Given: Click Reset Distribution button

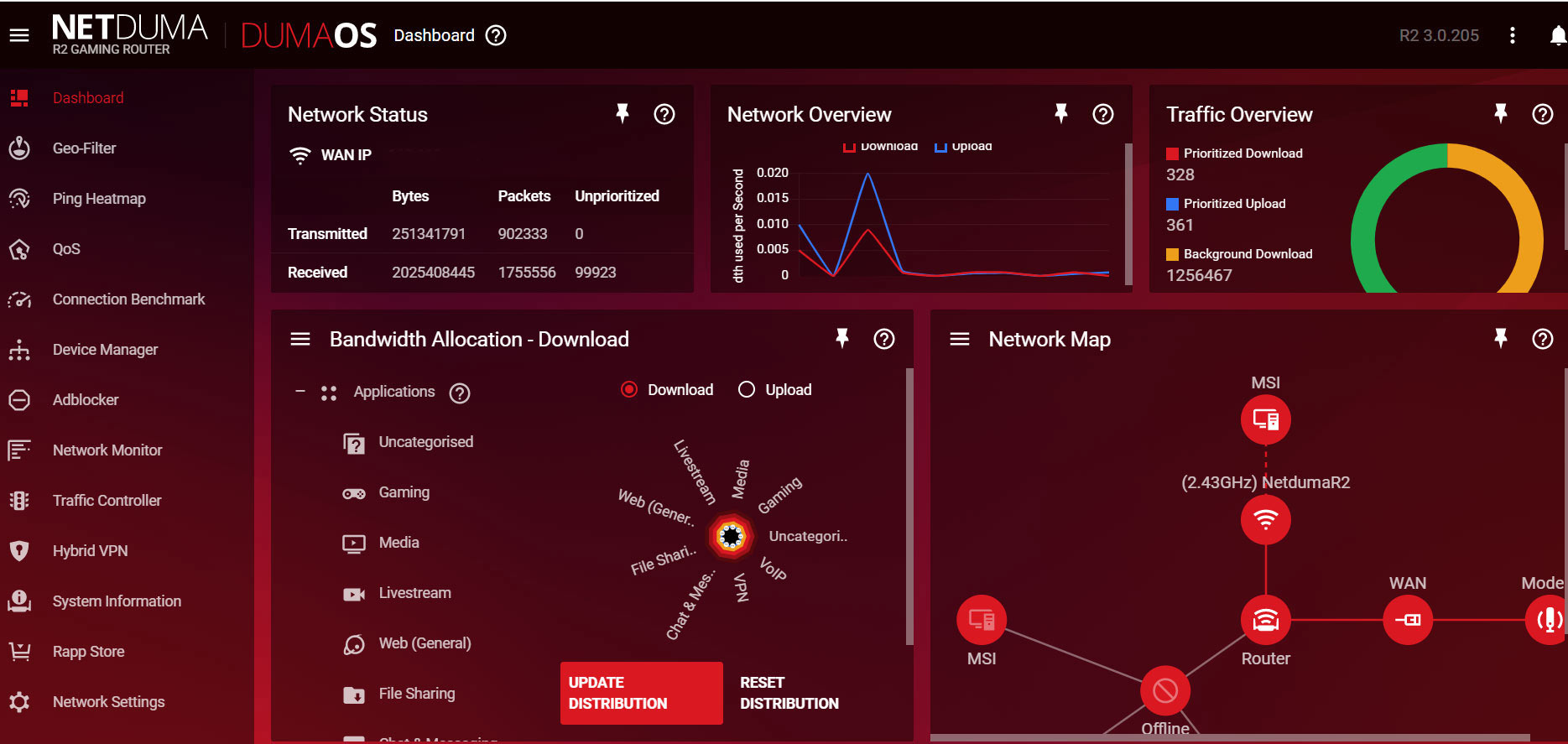Looking at the screenshot, I should pyautogui.click(x=789, y=693).
